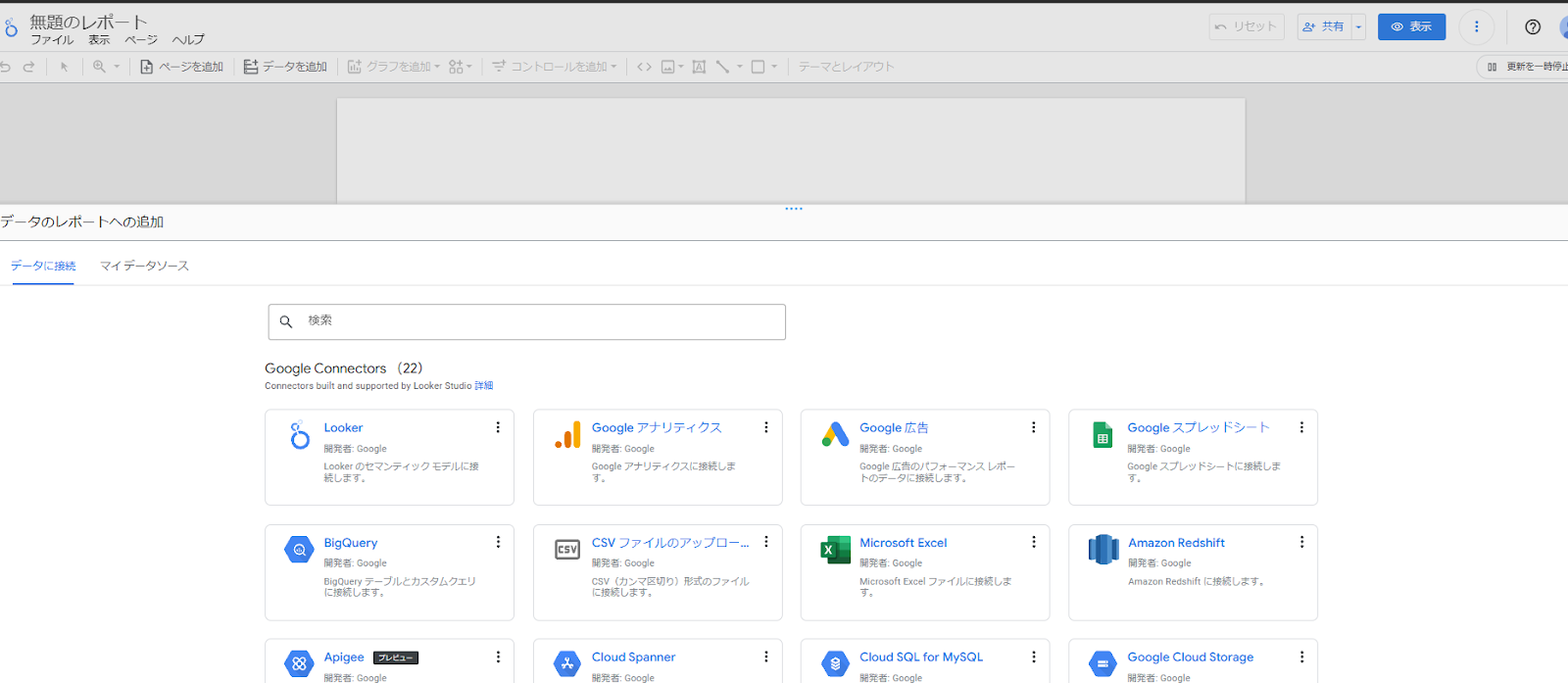Open the help question mark icon
The width and height of the screenshot is (1568, 683).
(1533, 26)
